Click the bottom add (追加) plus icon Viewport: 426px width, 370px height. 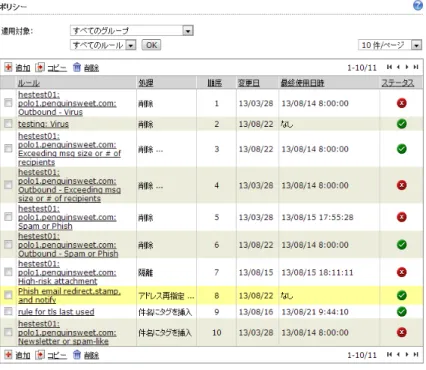8,355
